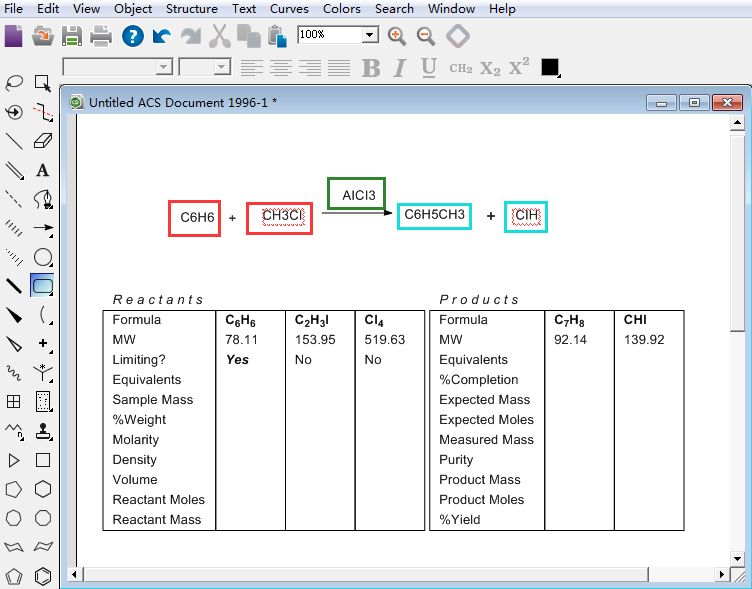752x589 pixels.
Task: Open the Colors menu
Action: click(341, 9)
